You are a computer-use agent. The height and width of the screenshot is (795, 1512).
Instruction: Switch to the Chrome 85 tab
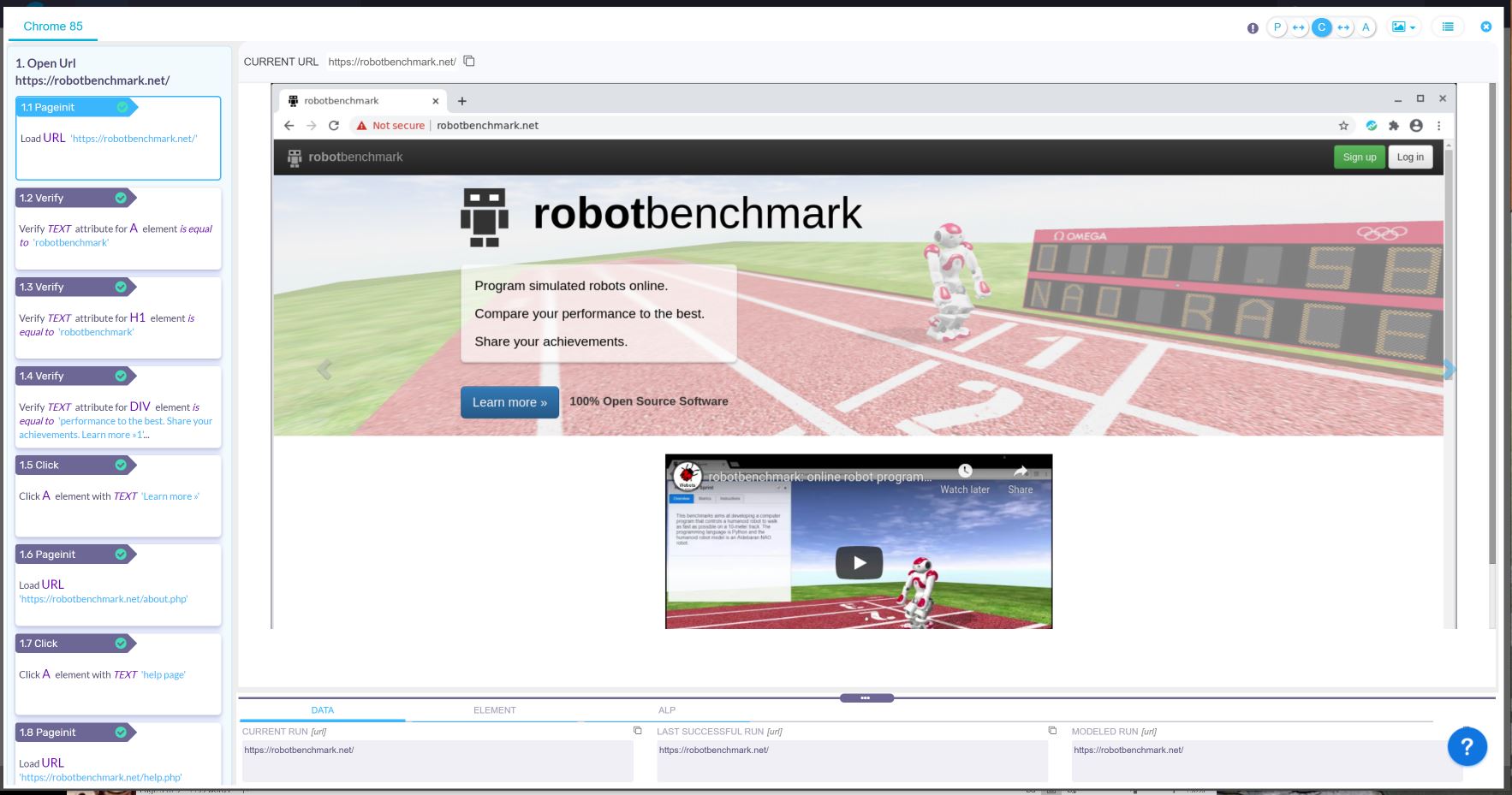click(x=53, y=27)
